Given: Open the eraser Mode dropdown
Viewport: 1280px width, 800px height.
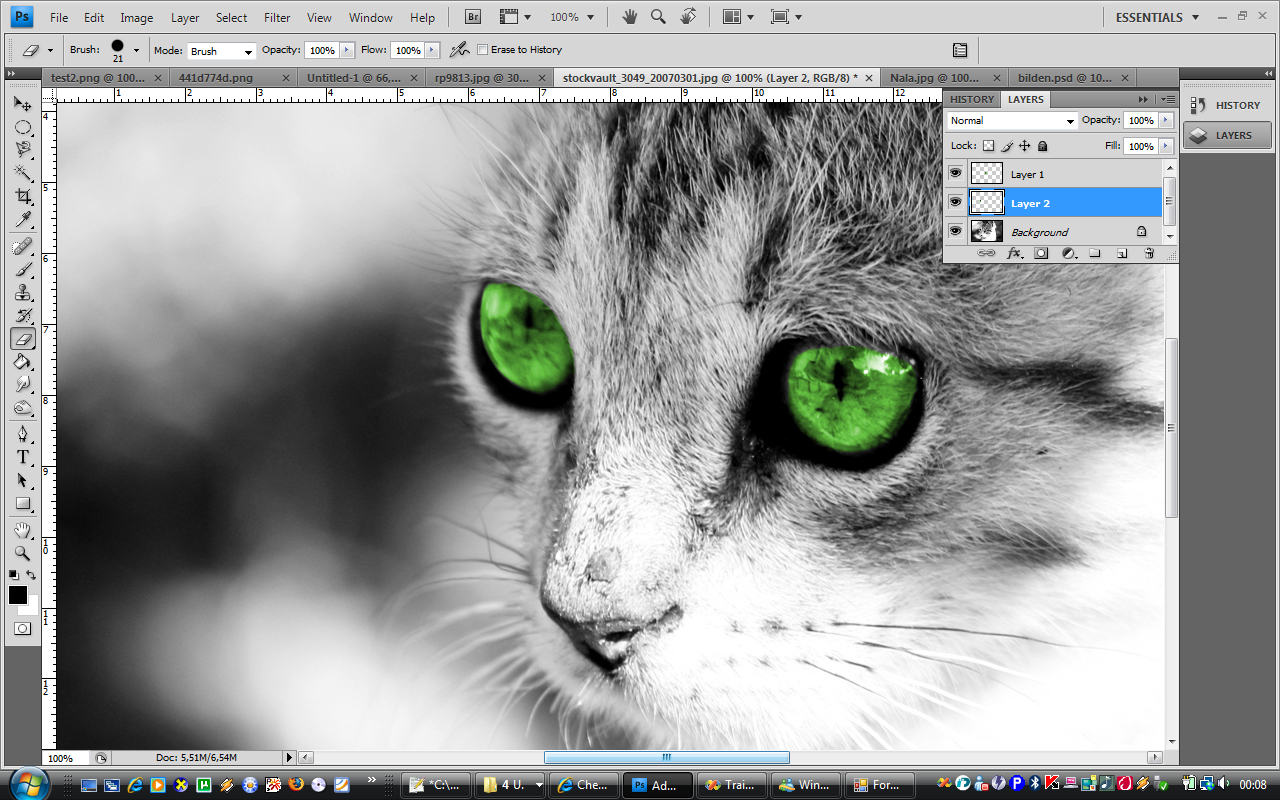Looking at the screenshot, I should [x=221, y=51].
